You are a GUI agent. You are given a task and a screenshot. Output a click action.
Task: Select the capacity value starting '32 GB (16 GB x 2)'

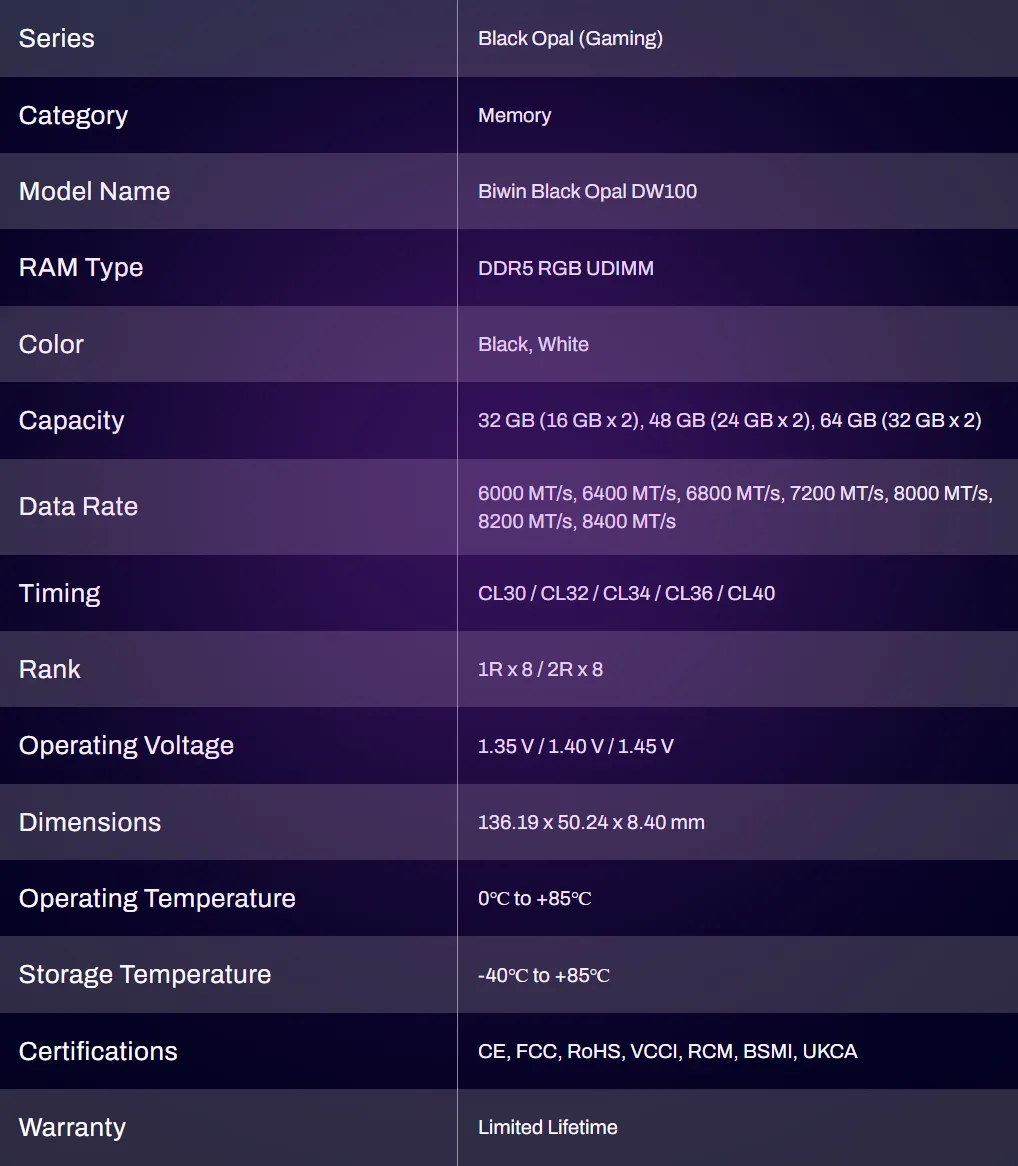coord(729,421)
